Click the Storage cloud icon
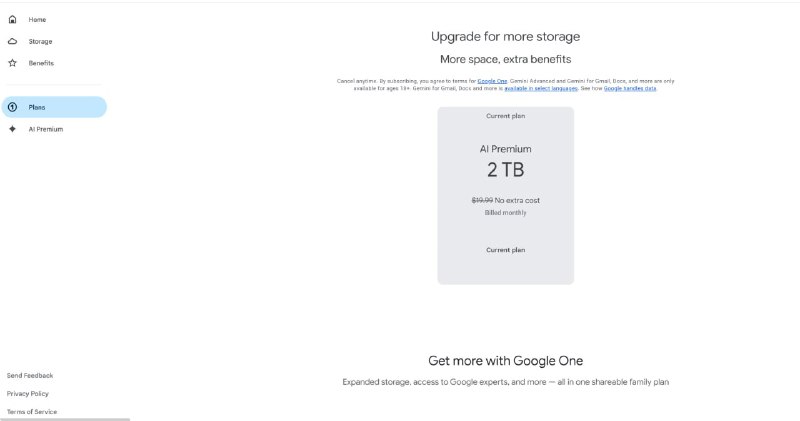 coord(12,42)
